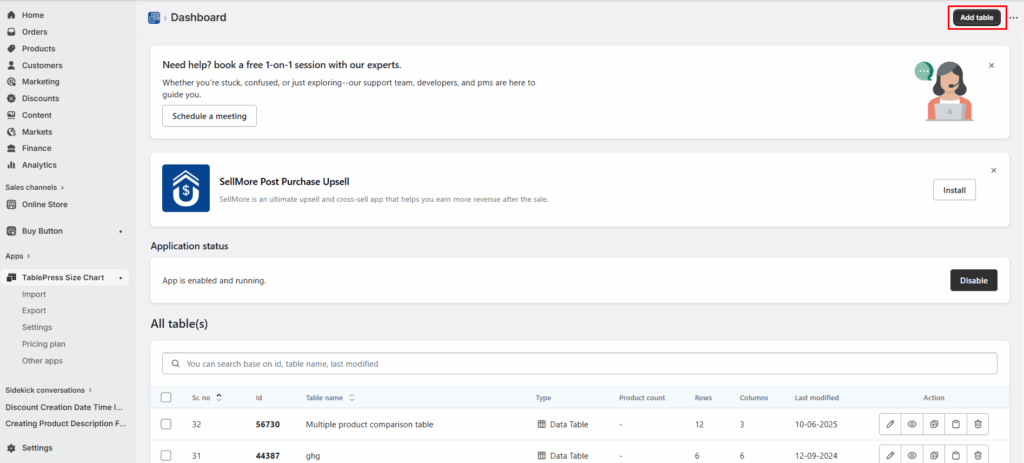1024x463 pixels.
Task: Open the three-dots menu beside Add table
Action: coord(1013,18)
